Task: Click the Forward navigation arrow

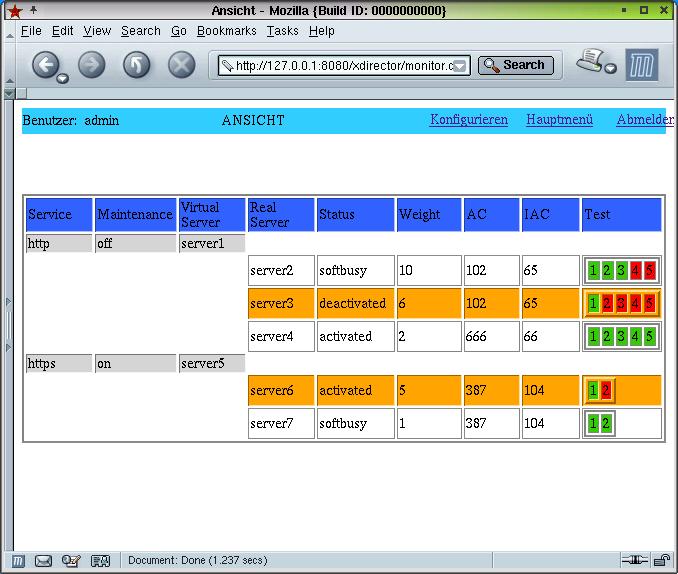Action: 91,65
